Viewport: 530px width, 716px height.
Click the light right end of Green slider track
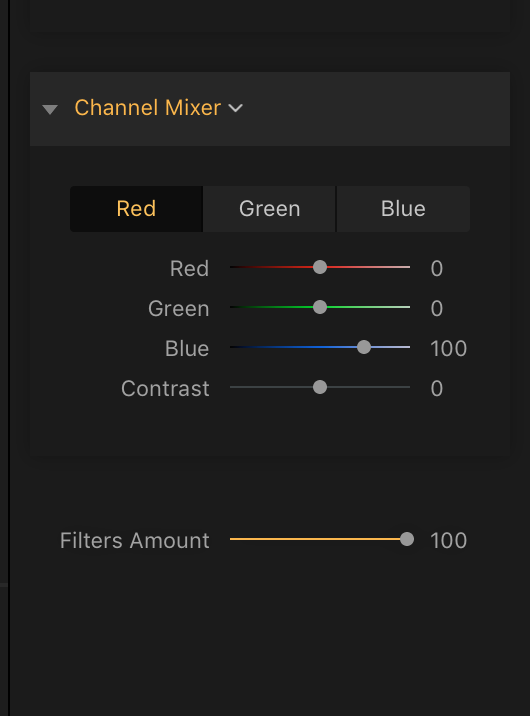400,307
